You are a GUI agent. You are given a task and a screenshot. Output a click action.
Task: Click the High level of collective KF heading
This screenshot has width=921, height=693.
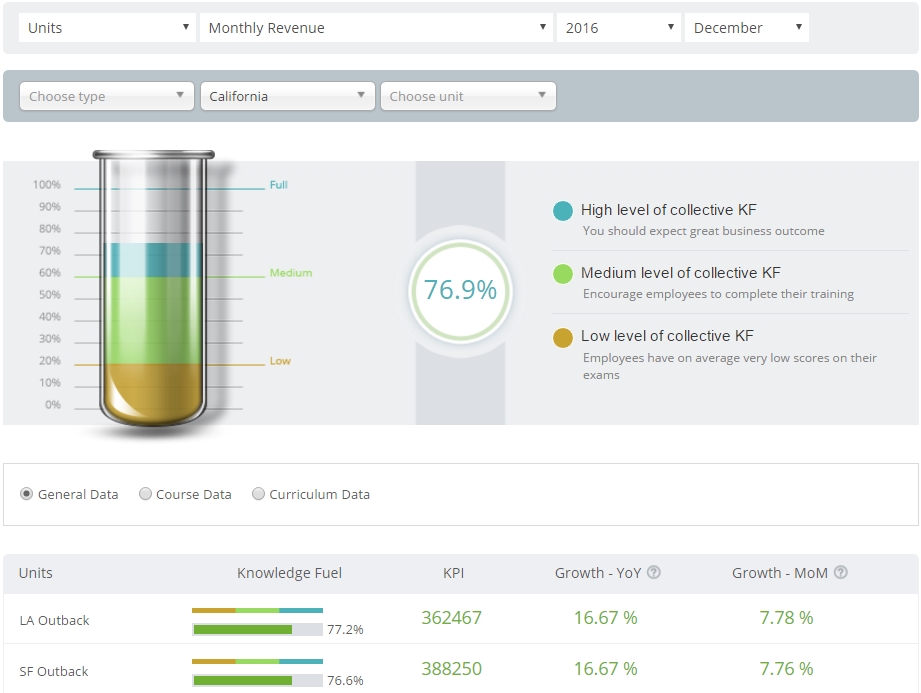[668, 210]
